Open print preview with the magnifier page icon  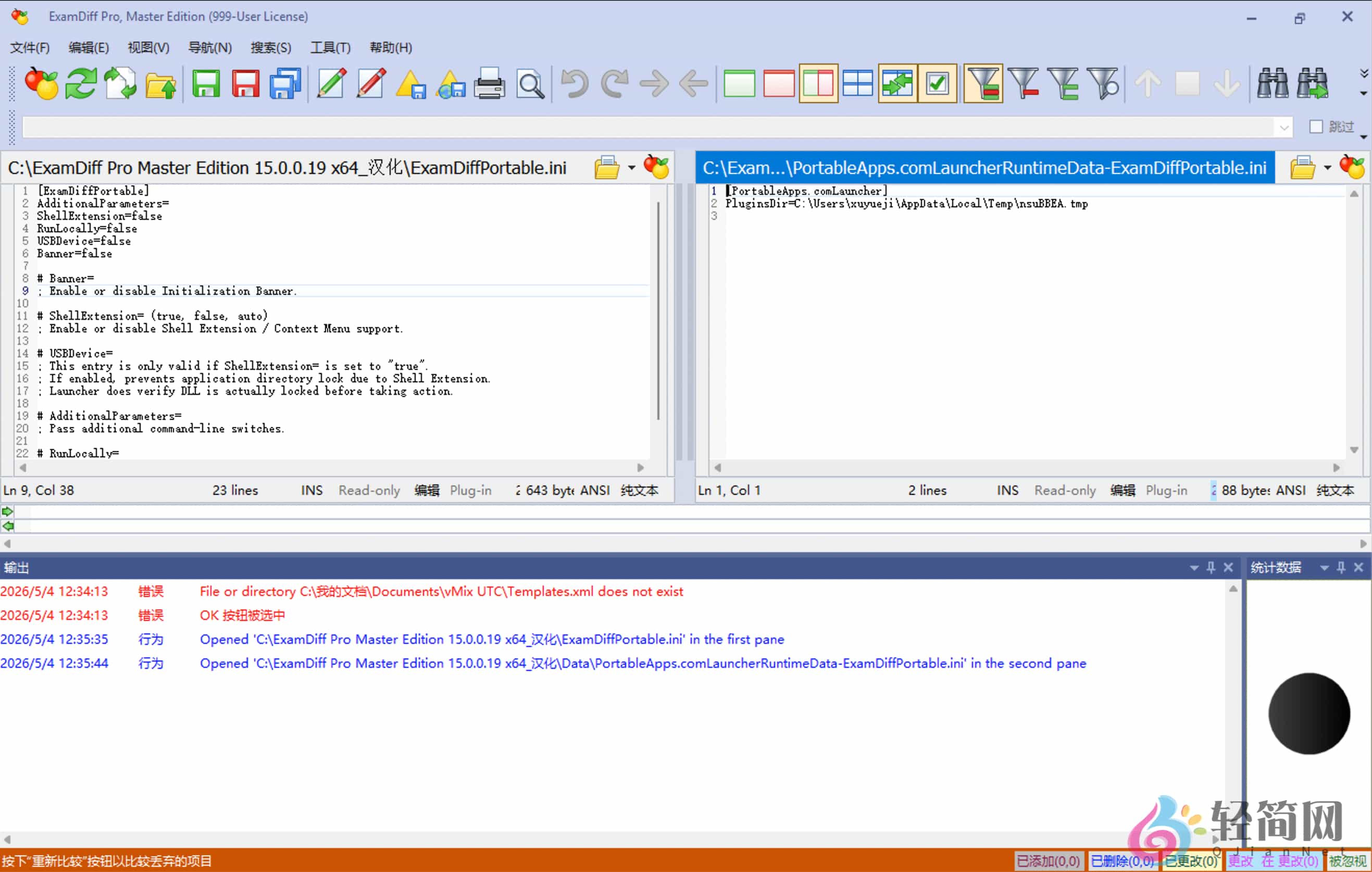[x=530, y=84]
